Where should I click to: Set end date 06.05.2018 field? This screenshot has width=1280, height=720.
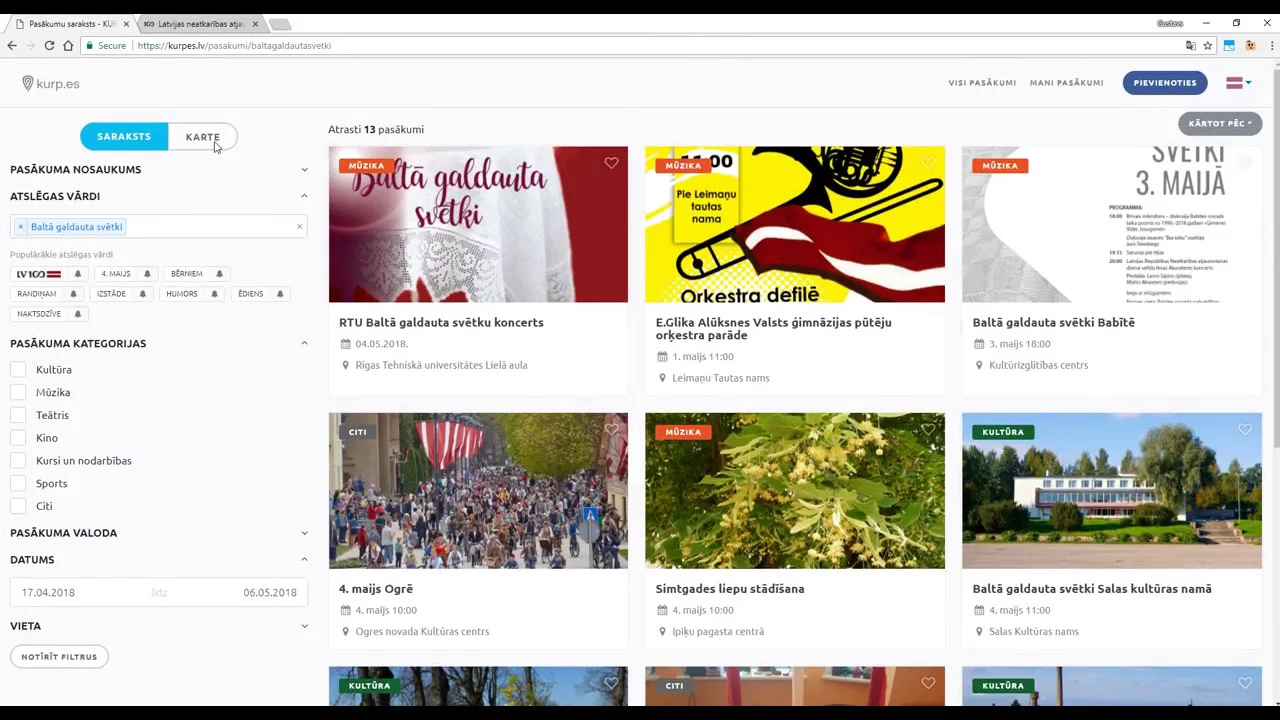click(x=270, y=593)
